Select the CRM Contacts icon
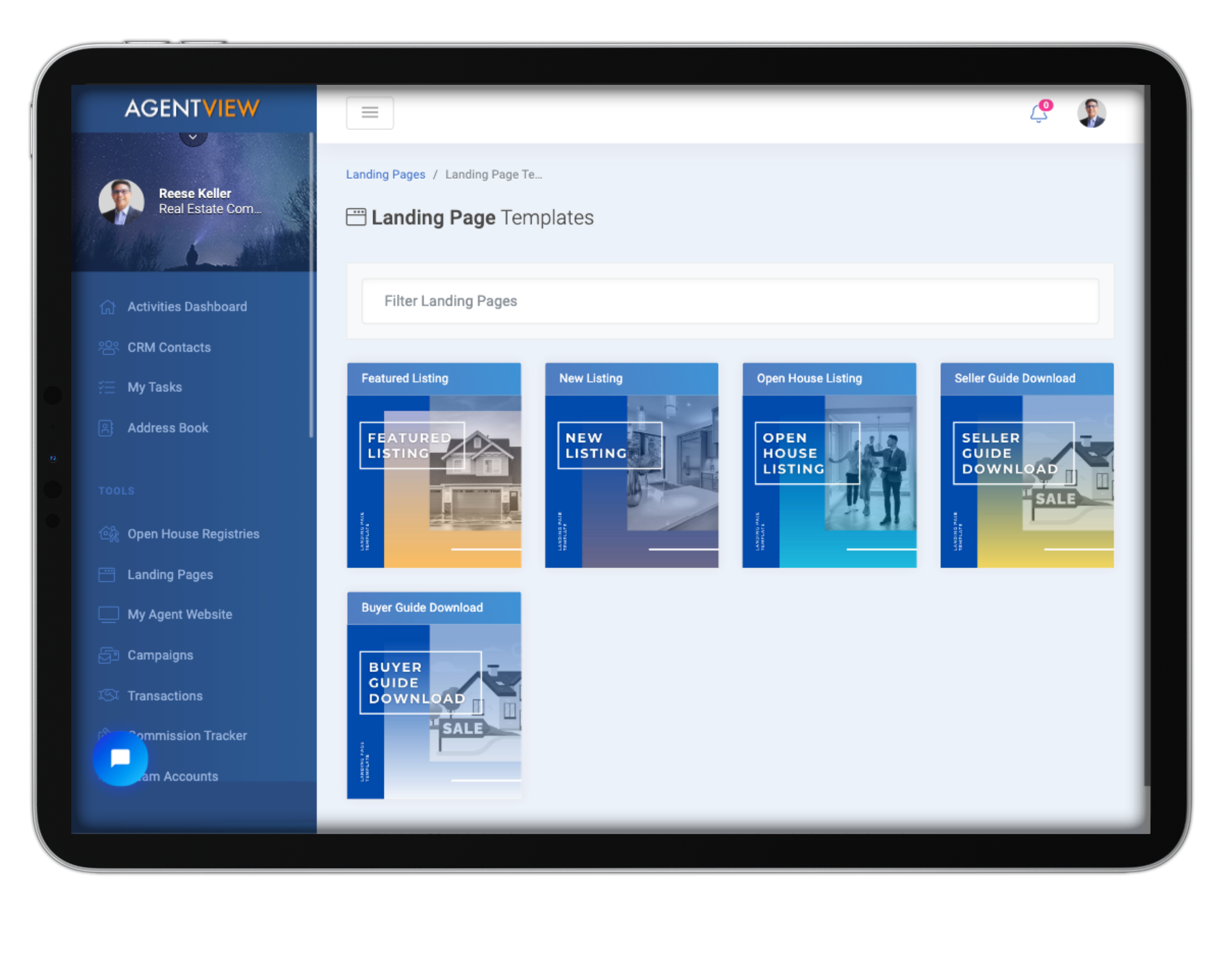Viewport: 1232px width, 958px height. point(107,347)
